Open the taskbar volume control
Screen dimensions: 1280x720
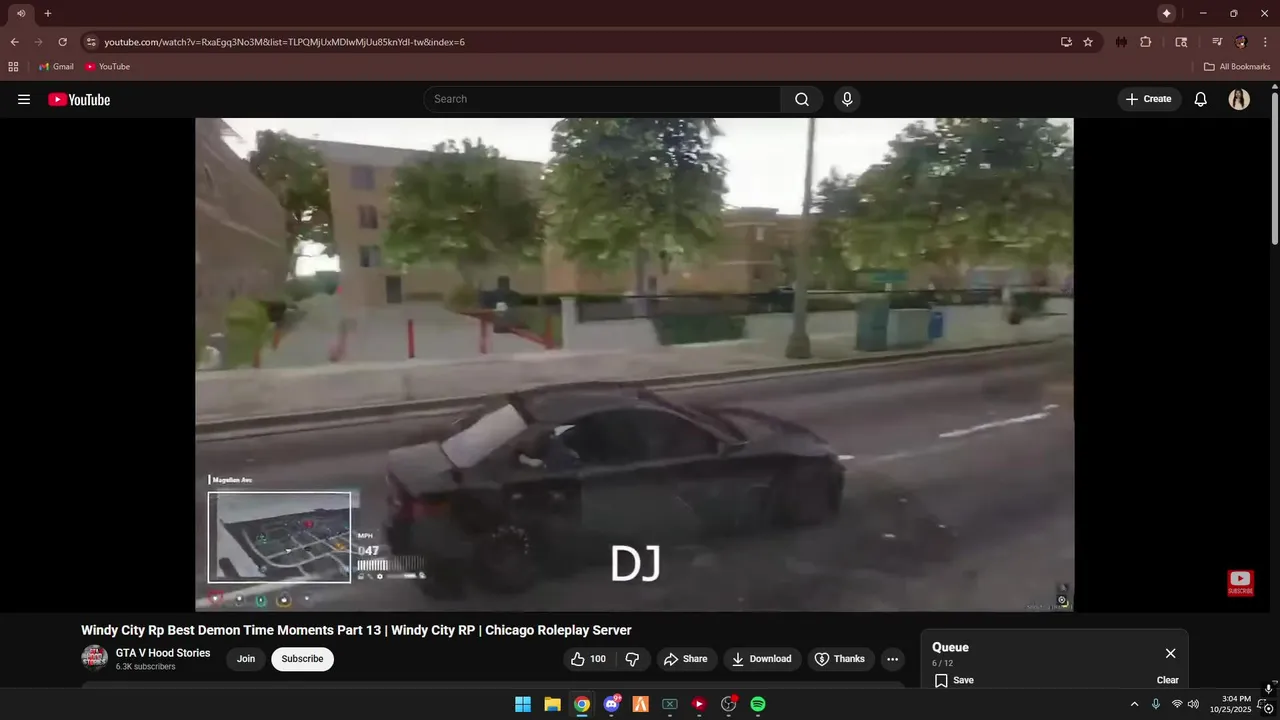(1193, 704)
